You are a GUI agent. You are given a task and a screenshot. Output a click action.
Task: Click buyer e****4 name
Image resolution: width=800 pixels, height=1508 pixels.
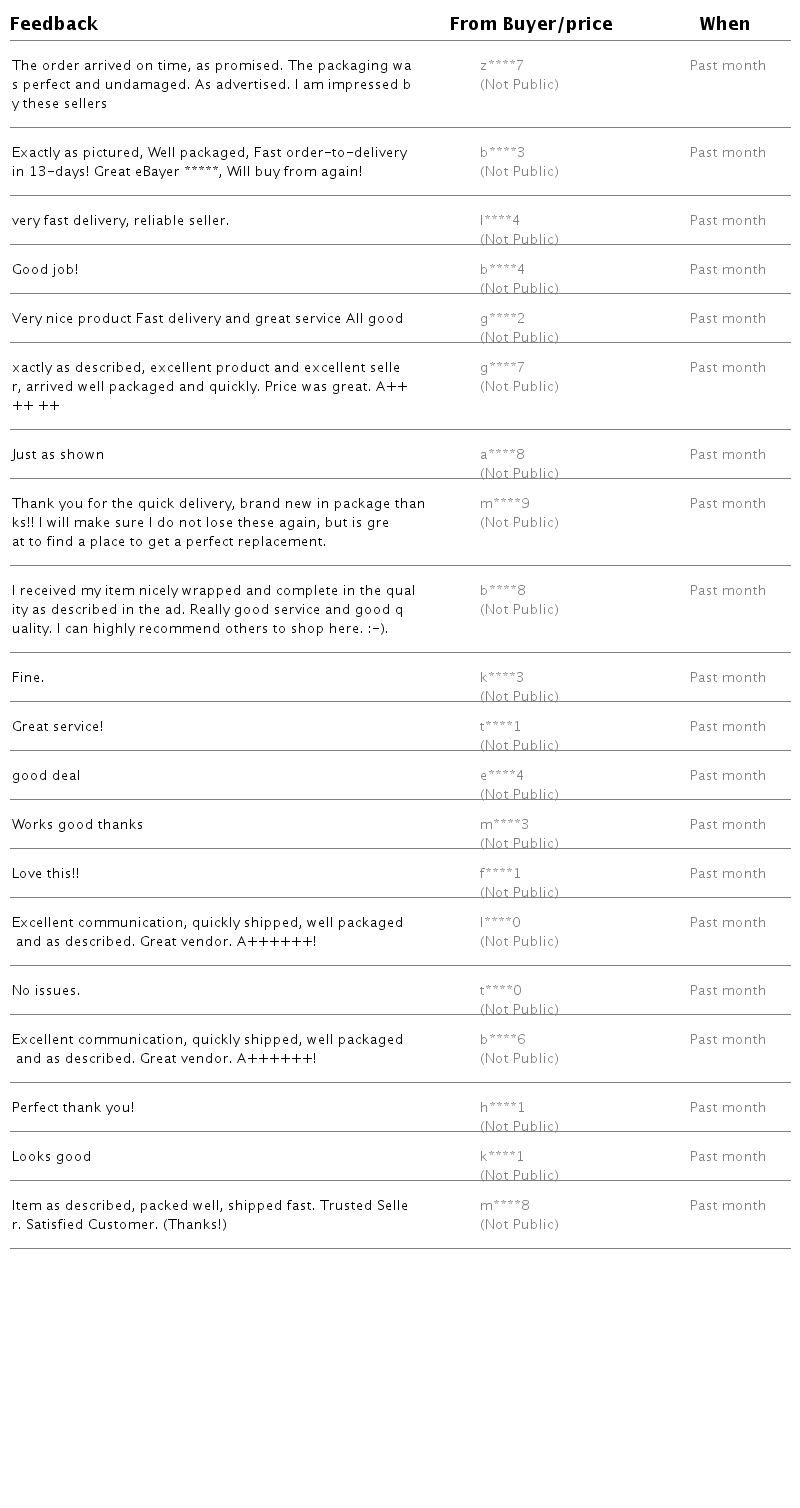point(502,776)
